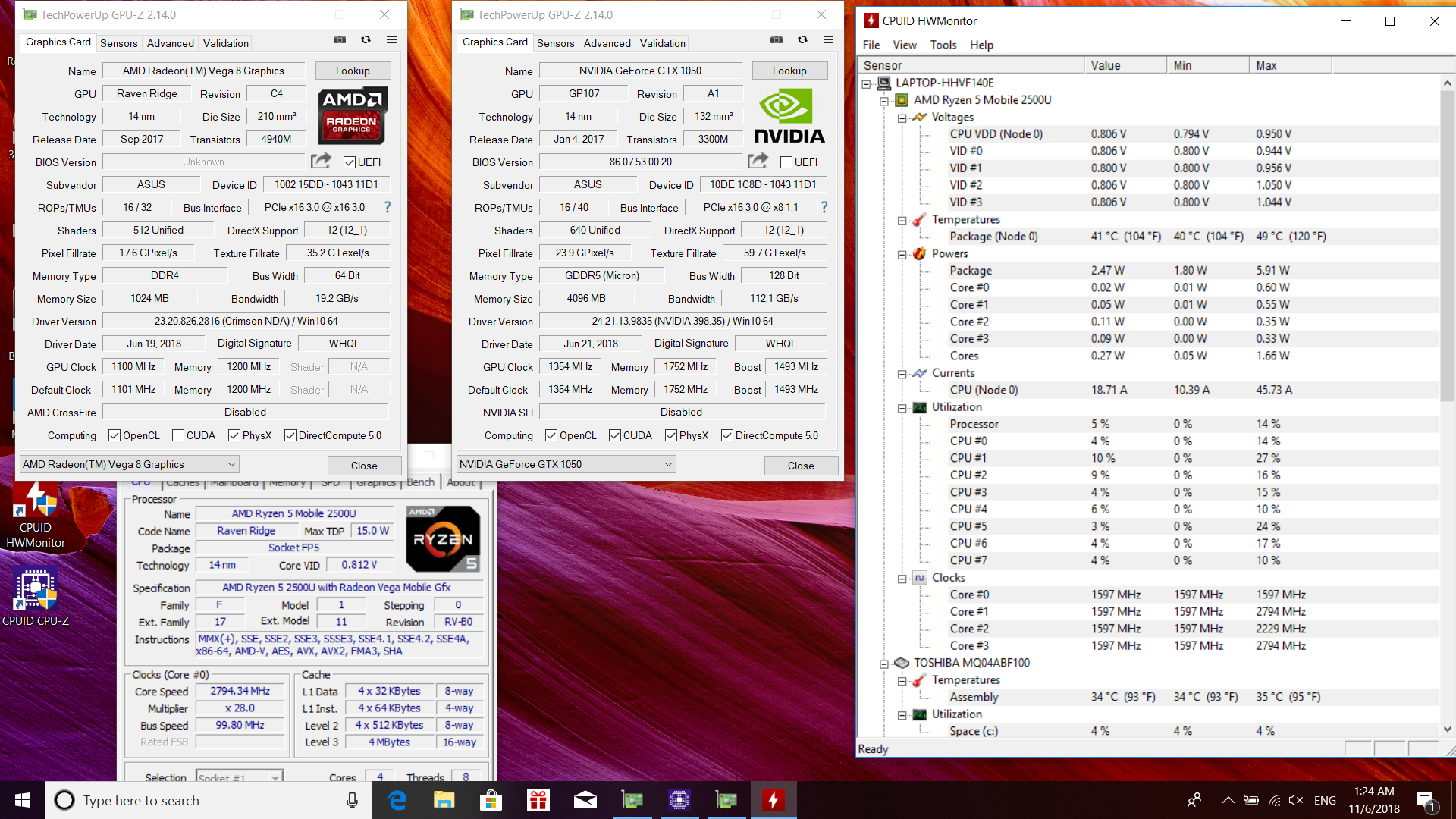Open hamburger menu in AMD GPU-Z window
The height and width of the screenshot is (819, 1456).
391,40
